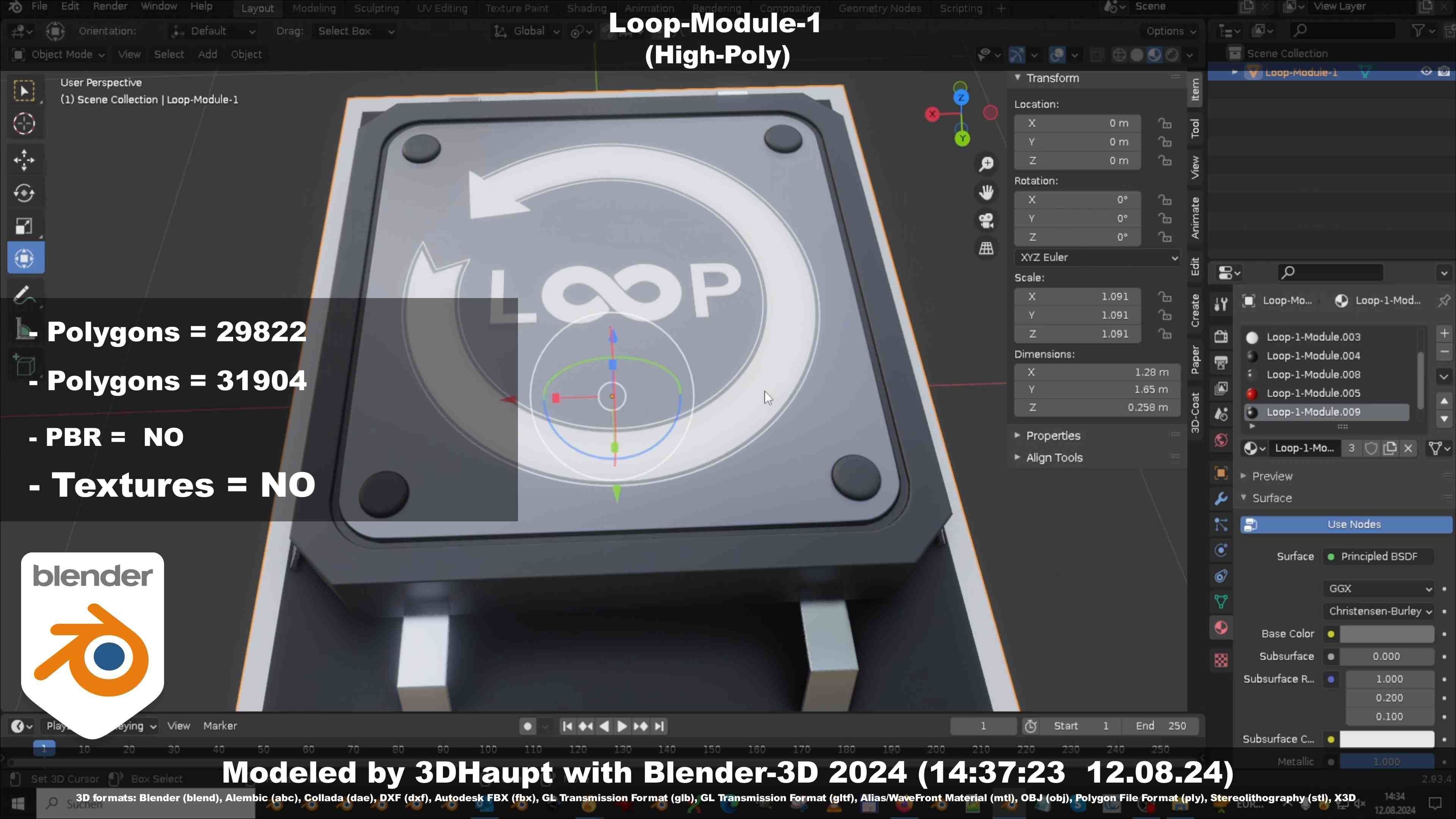Open GGX distribution dropdown
The width and height of the screenshot is (1456, 819).
pyautogui.click(x=1378, y=589)
